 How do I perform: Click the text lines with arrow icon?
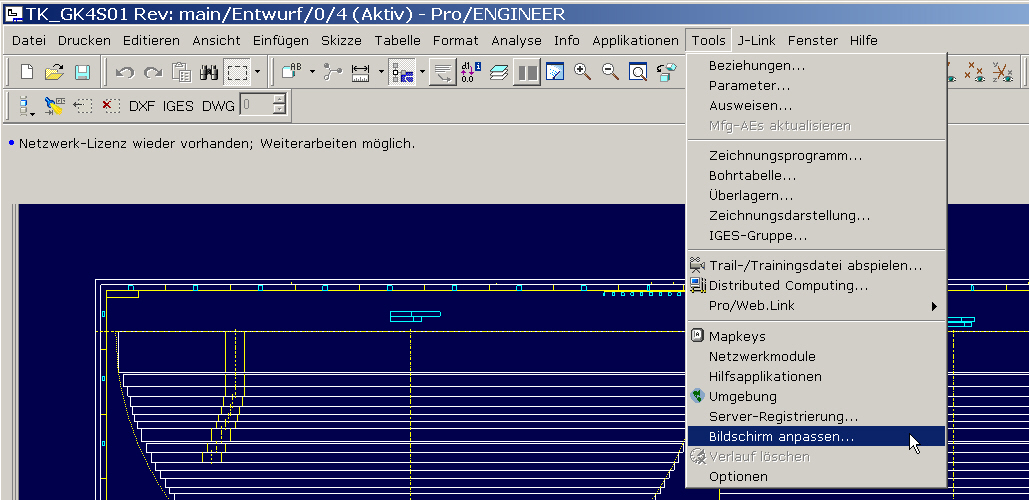pos(443,72)
